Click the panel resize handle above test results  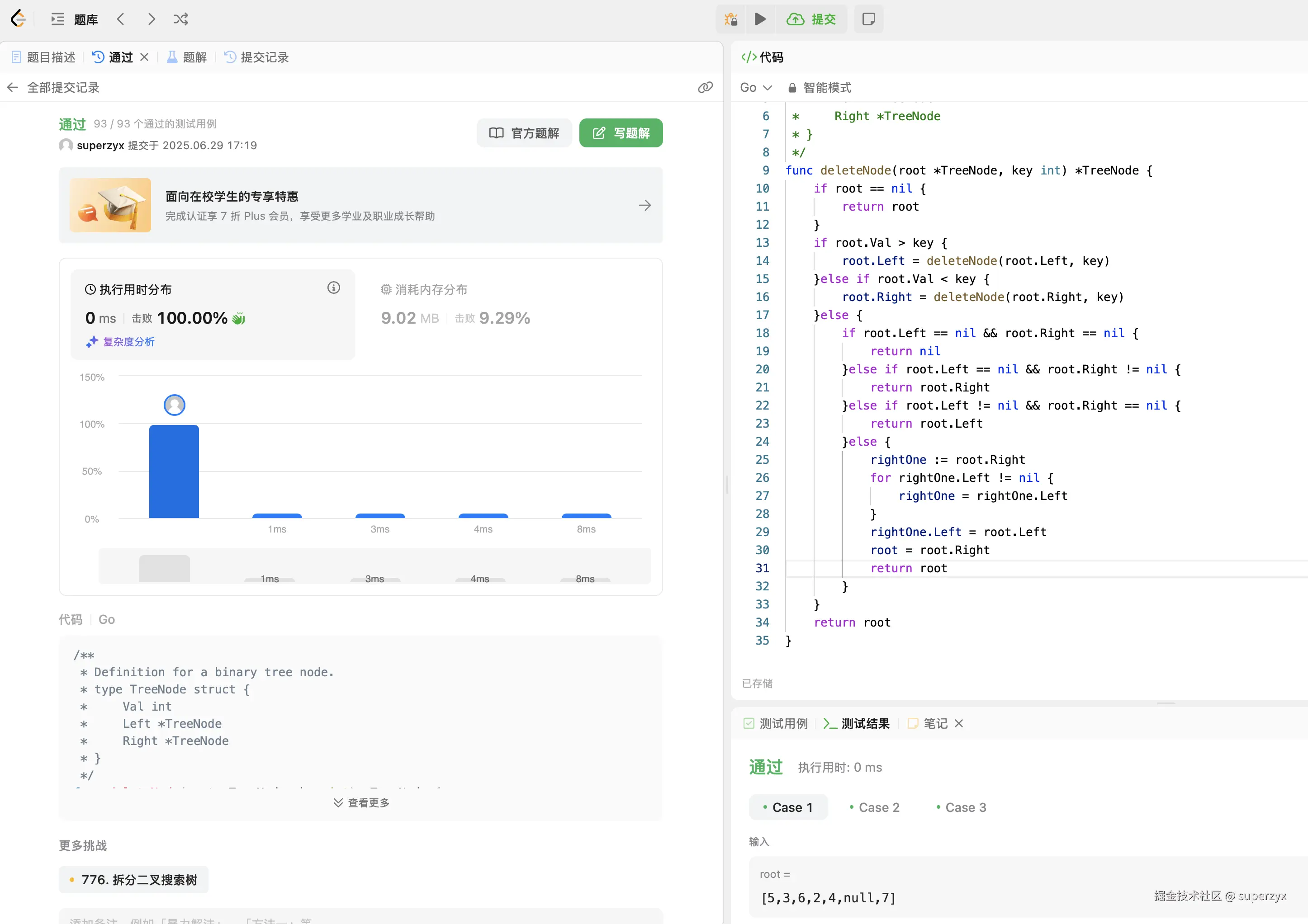point(1166,704)
